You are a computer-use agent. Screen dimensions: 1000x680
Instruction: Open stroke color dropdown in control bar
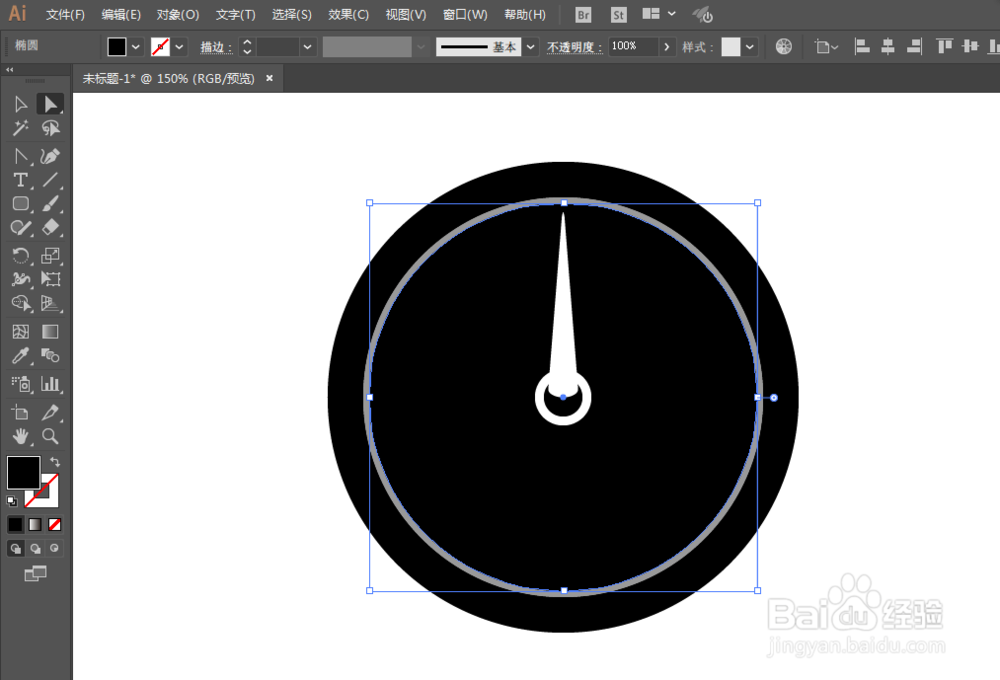179,47
